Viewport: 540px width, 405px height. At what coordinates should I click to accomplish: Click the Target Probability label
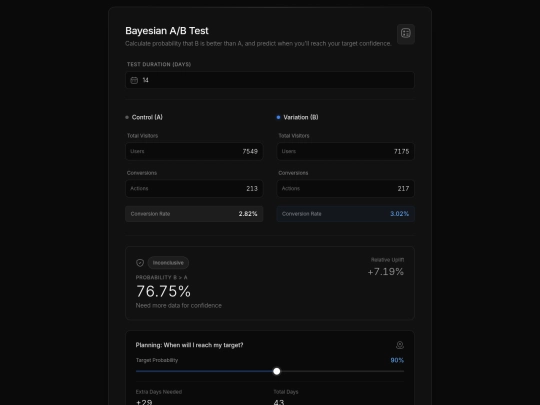(x=157, y=360)
